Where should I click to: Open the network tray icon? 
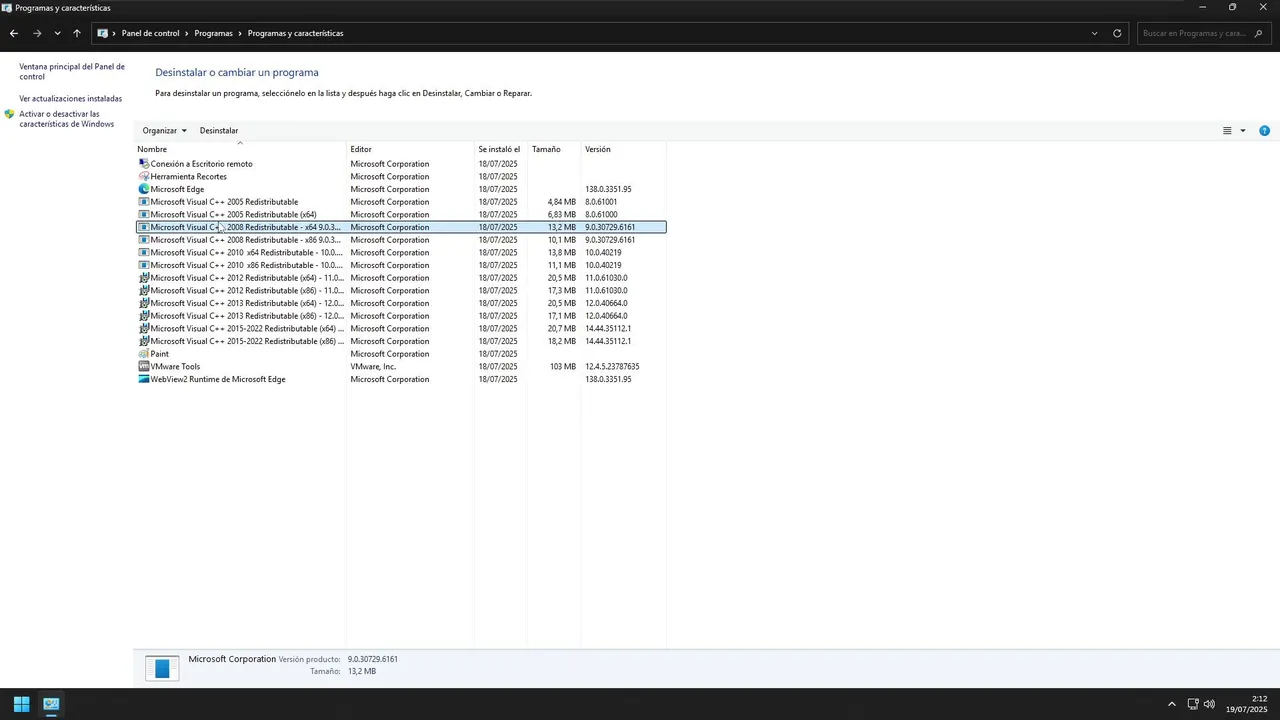point(1193,704)
